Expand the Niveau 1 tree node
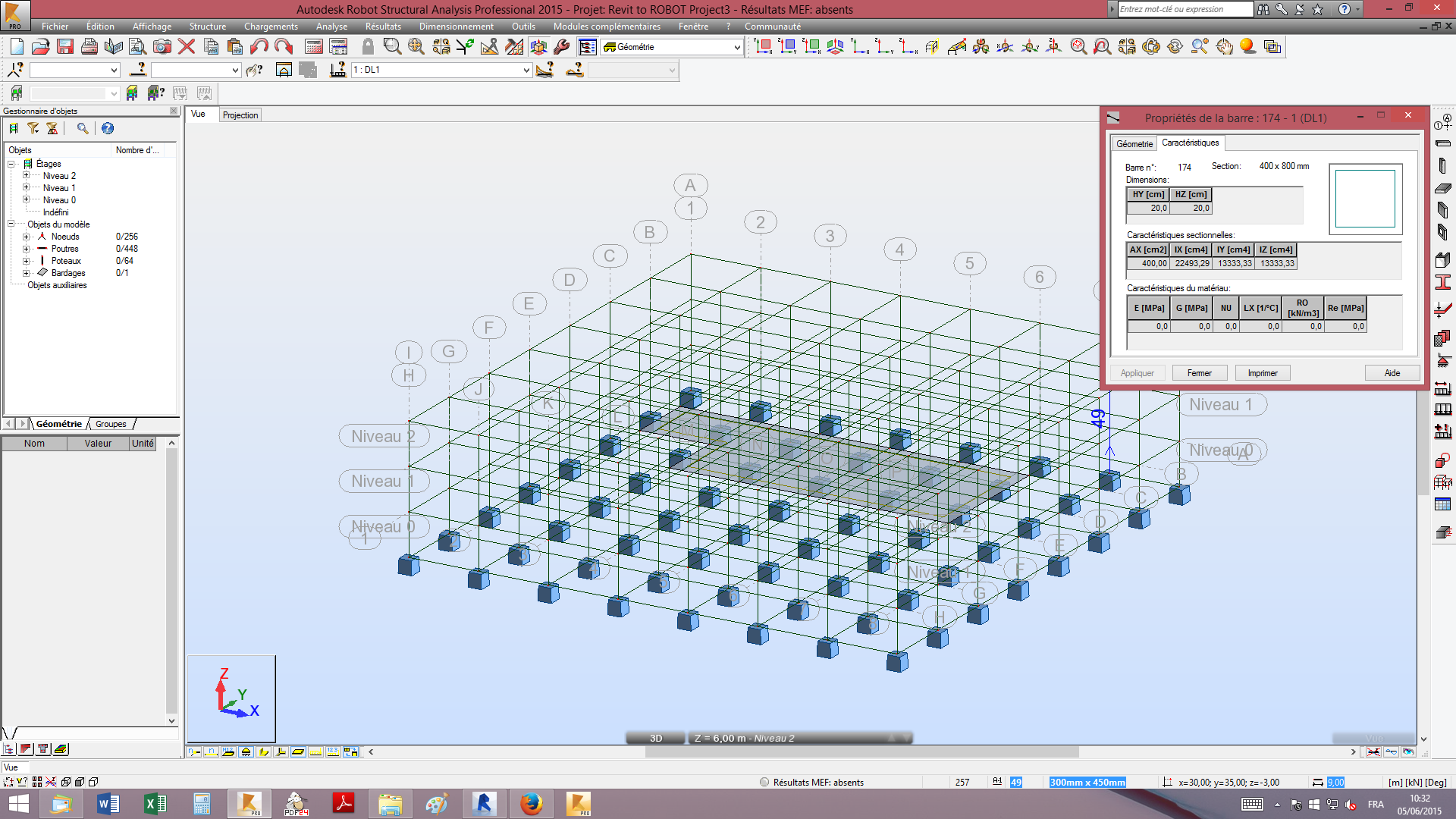This screenshot has width=1456, height=819. 26,187
